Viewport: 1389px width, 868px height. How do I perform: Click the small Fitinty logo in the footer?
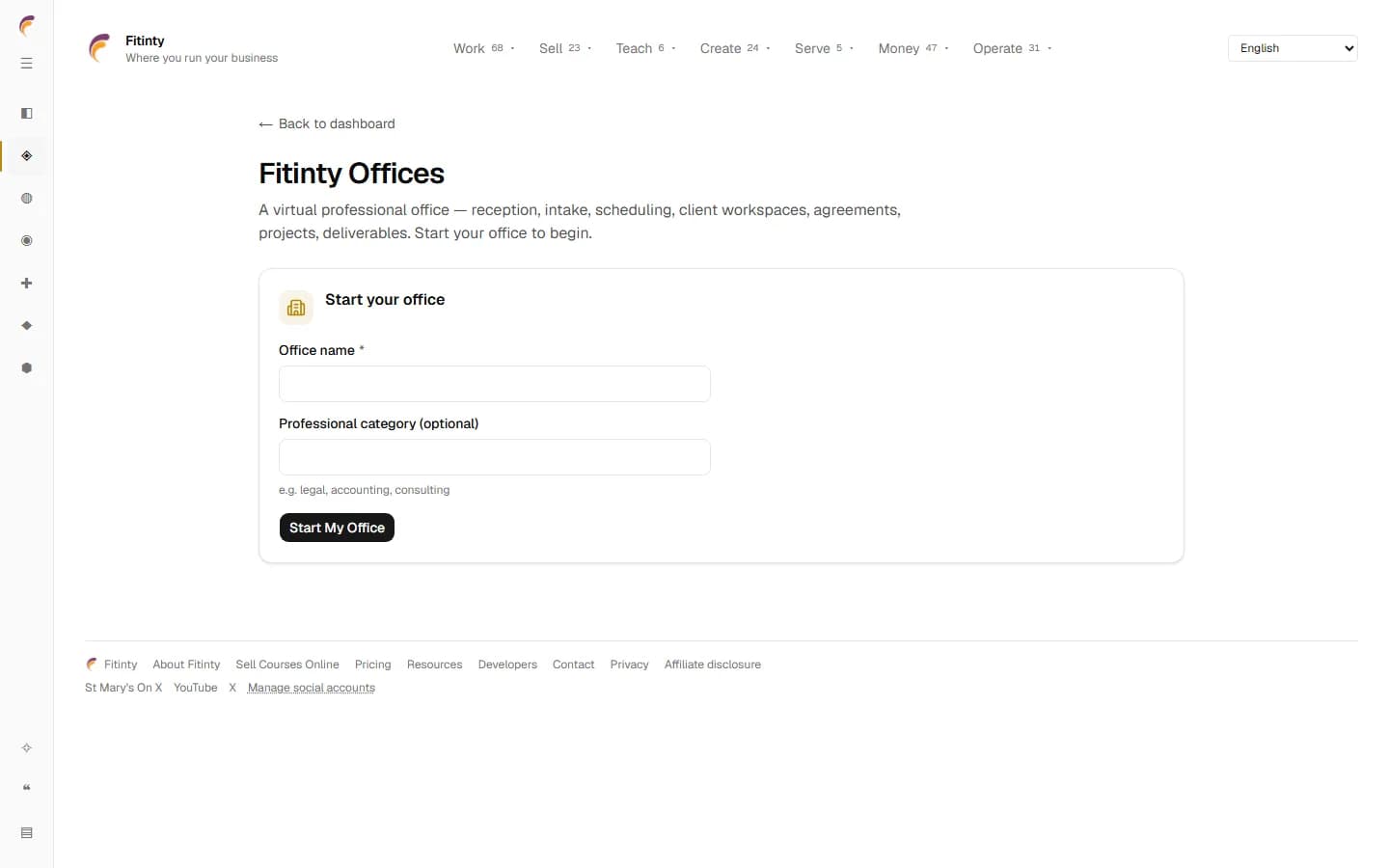click(92, 665)
